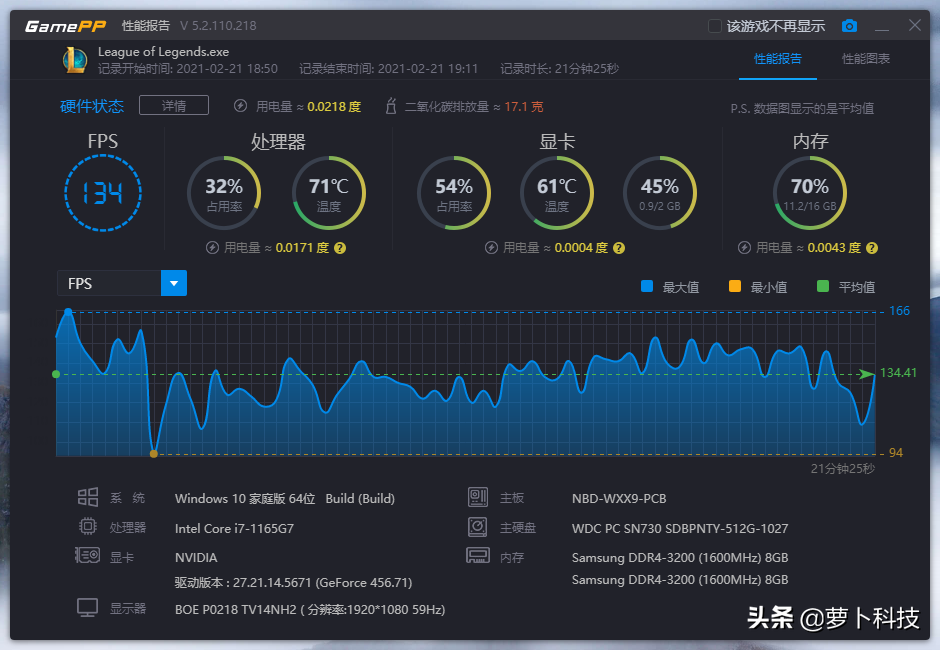Click the CO2 emission bottle icon

coord(391,106)
